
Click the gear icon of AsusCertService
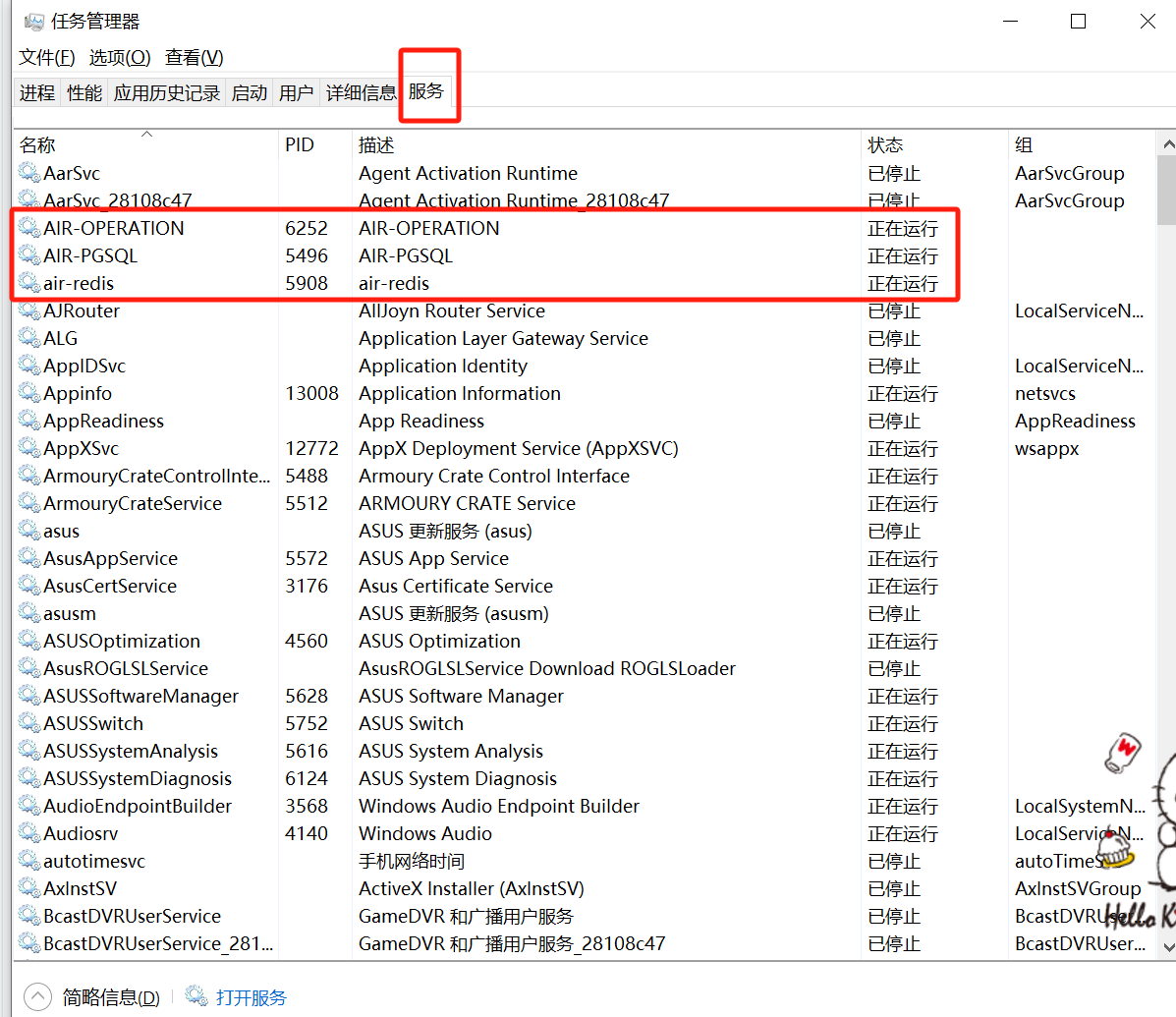pyautogui.click(x=29, y=585)
